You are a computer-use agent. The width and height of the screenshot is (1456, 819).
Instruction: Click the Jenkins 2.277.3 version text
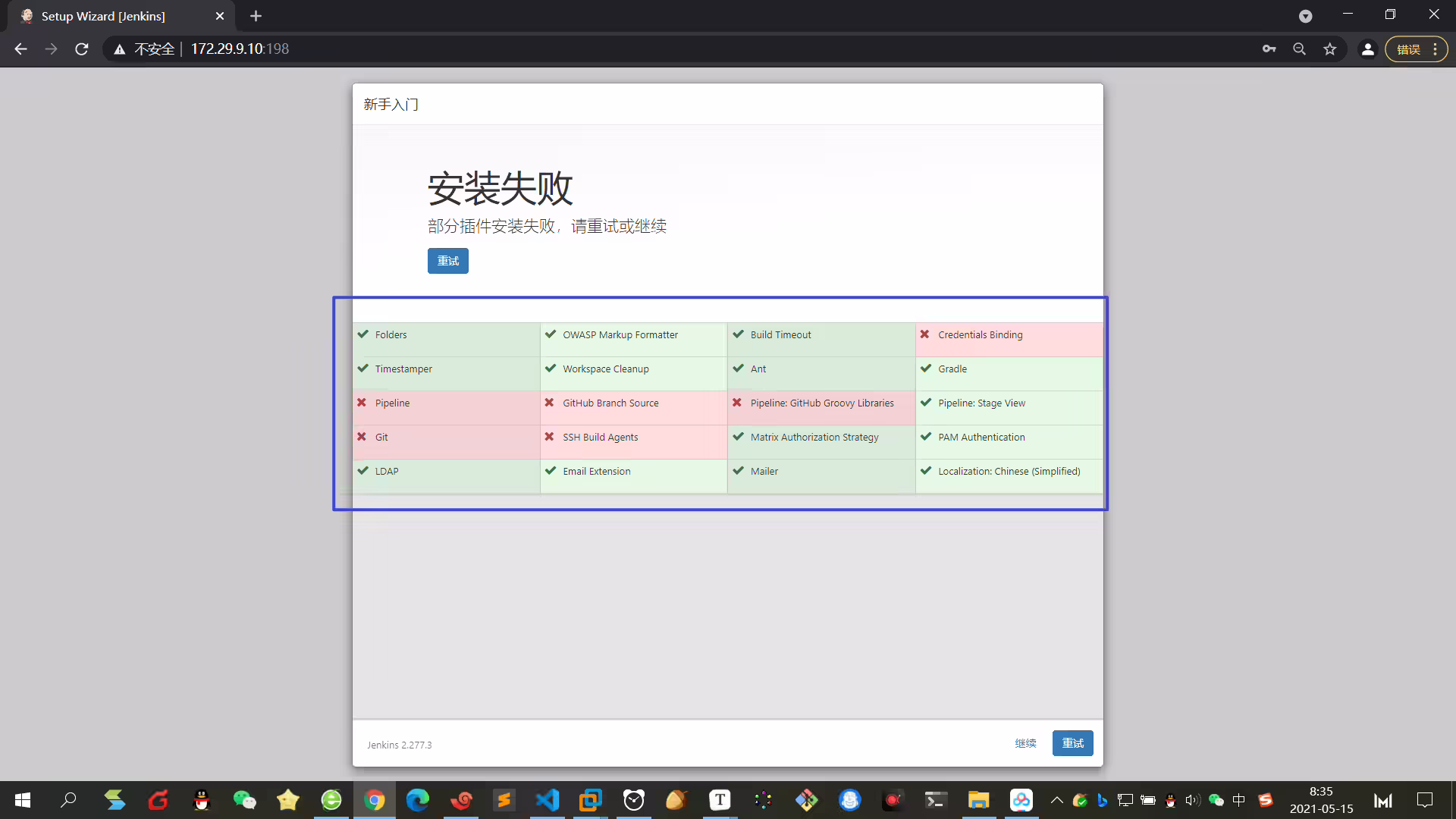399,745
